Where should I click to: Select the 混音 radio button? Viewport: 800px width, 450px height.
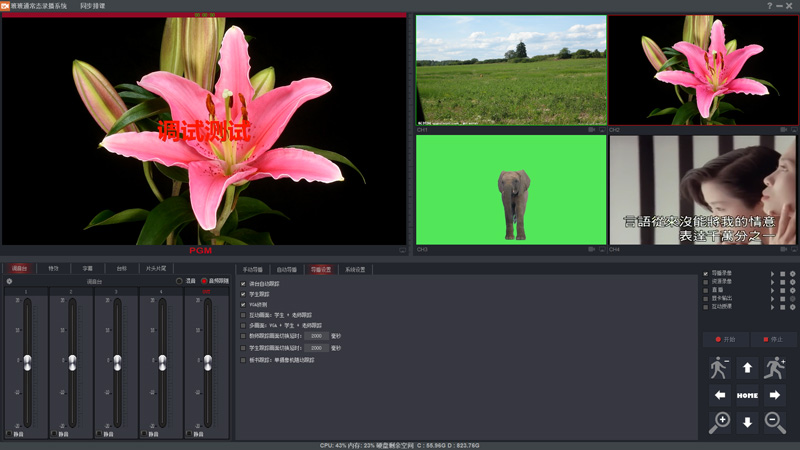pyautogui.click(x=179, y=281)
